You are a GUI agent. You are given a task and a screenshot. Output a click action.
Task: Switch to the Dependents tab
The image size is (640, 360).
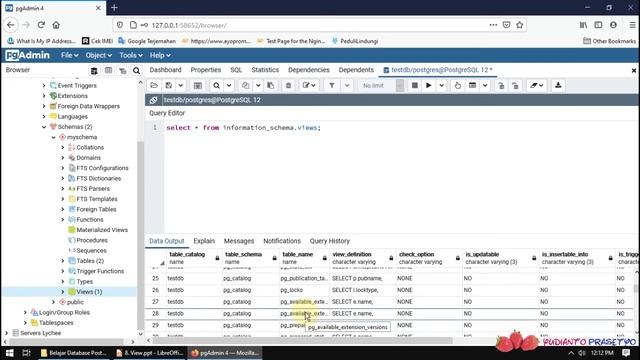click(356, 70)
